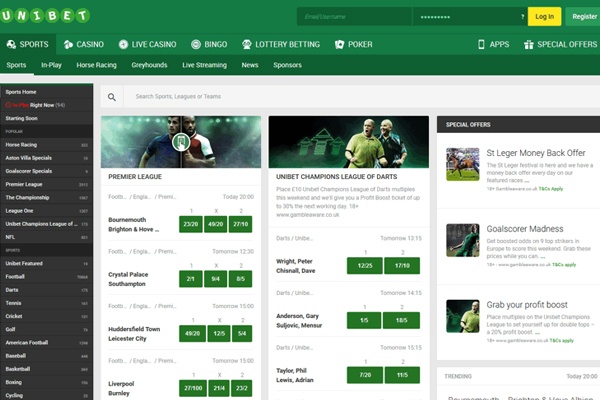Click the Search Sports, Leagues or Teams field
The height and width of the screenshot is (400, 600).
[x=362, y=96]
